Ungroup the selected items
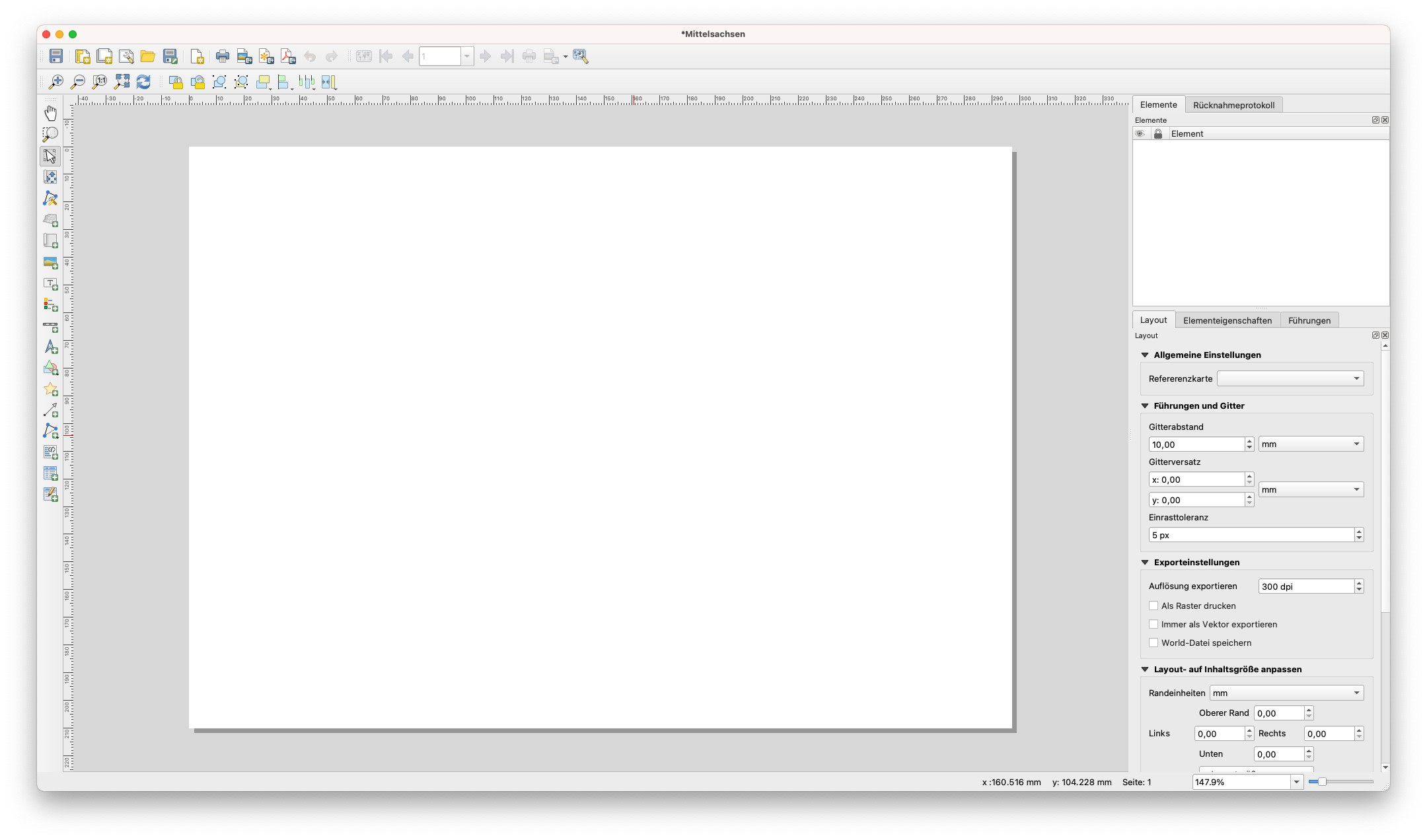The width and height of the screenshot is (1427, 840). coord(241,82)
